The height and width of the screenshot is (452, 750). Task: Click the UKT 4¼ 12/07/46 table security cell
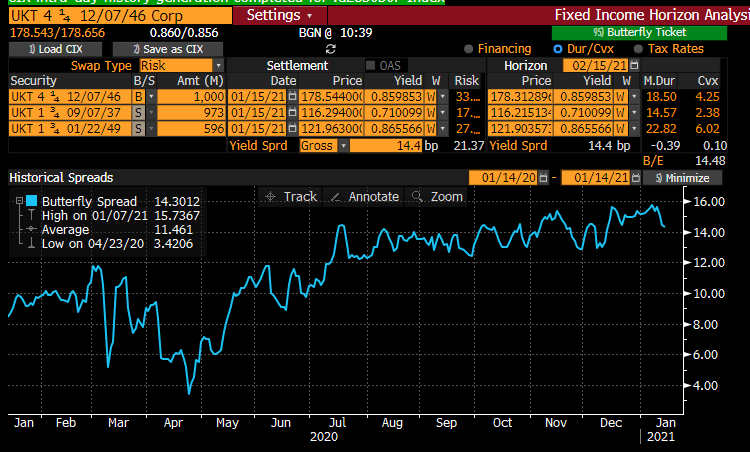point(70,97)
